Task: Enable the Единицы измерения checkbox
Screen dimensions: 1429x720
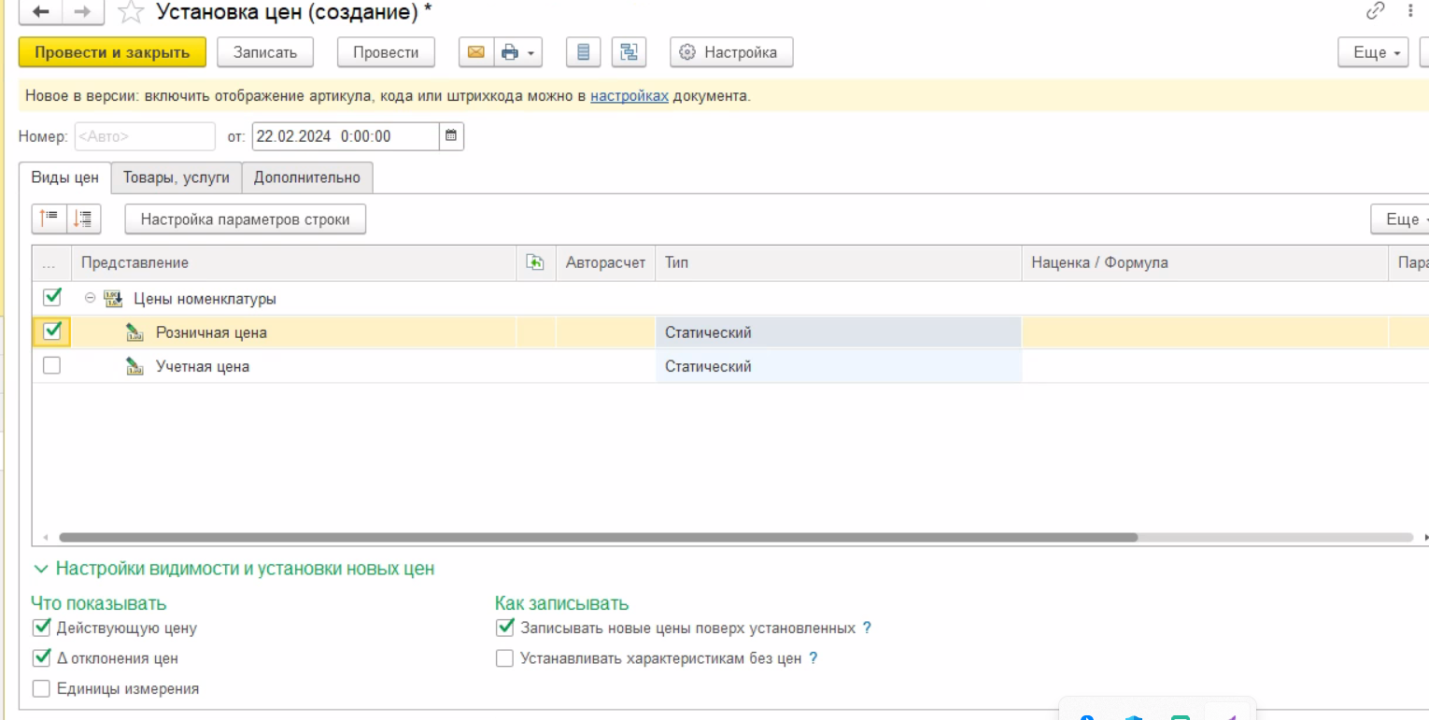Action: (42, 688)
